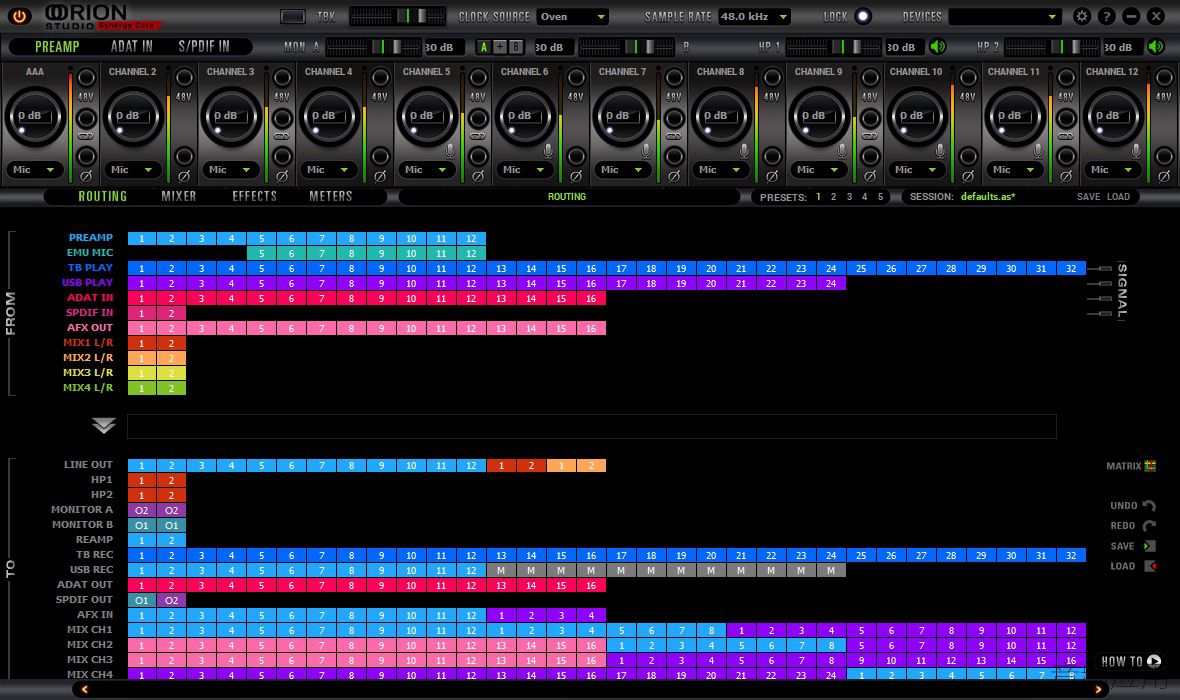Click the plus button between A and B
1180x700 pixels.
(x=500, y=47)
